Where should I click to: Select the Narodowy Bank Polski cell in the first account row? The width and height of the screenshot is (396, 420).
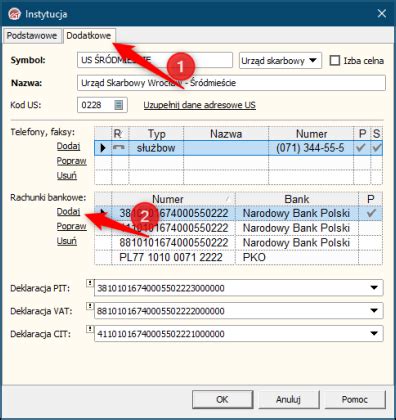pos(297,213)
